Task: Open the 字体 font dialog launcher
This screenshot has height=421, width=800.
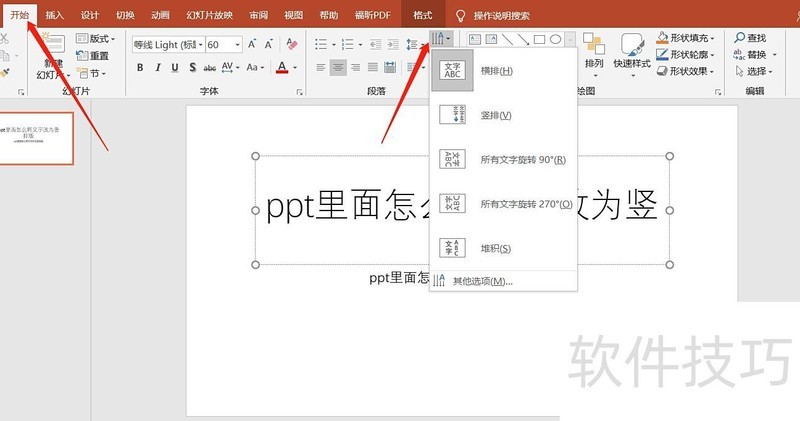Action: point(299,92)
